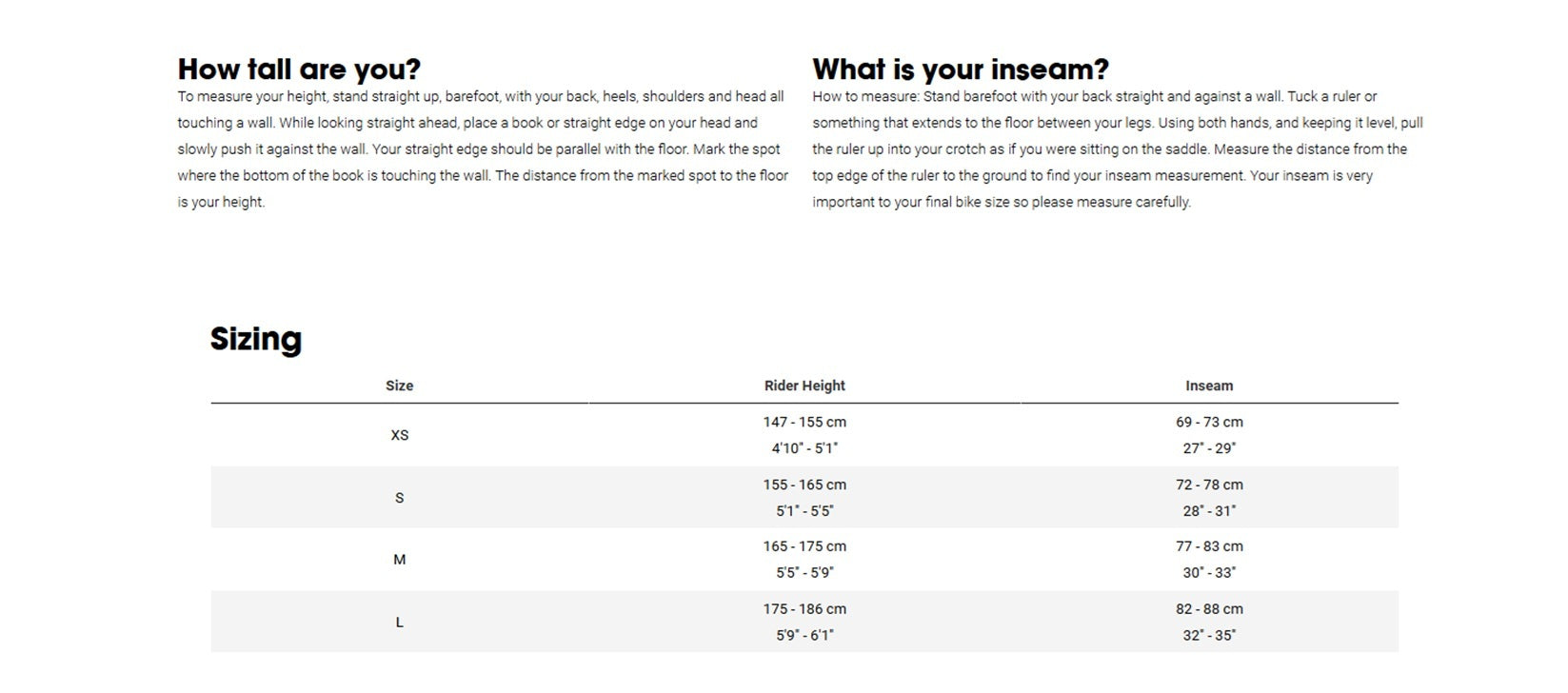Click the 27" - 29" inseam text
1568x693 pixels.
(x=1209, y=448)
